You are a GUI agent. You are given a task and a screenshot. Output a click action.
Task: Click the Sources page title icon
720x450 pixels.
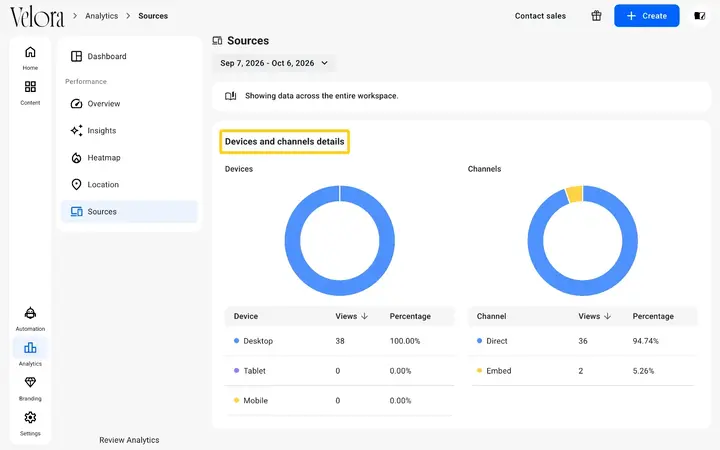217,41
